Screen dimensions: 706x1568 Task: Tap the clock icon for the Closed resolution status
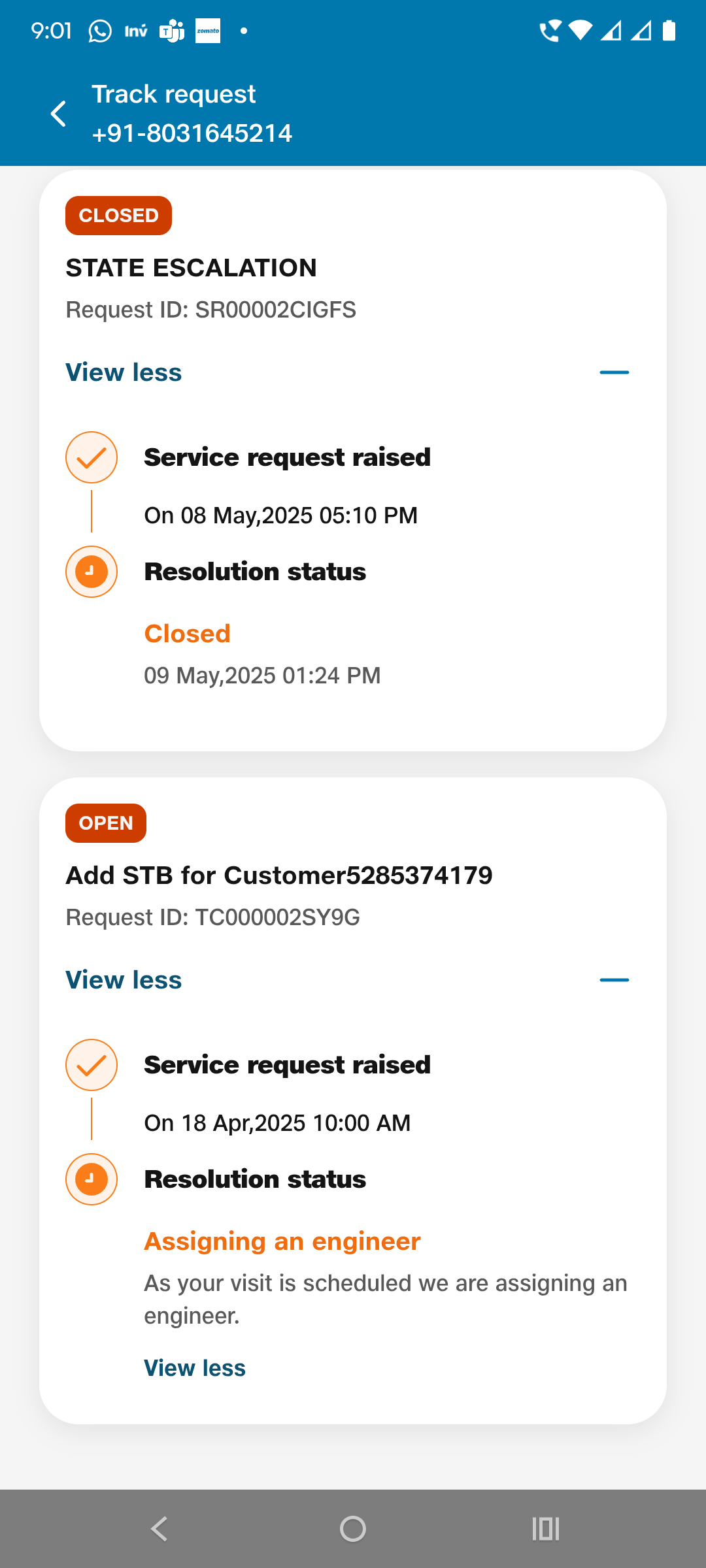(92, 572)
